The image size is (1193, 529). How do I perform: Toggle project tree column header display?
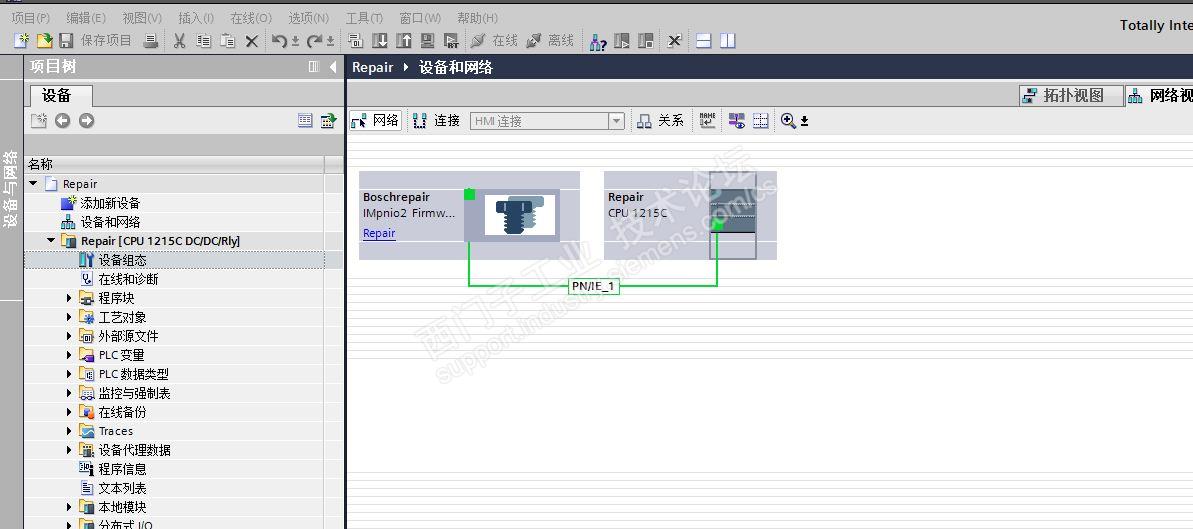click(x=305, y=120)
